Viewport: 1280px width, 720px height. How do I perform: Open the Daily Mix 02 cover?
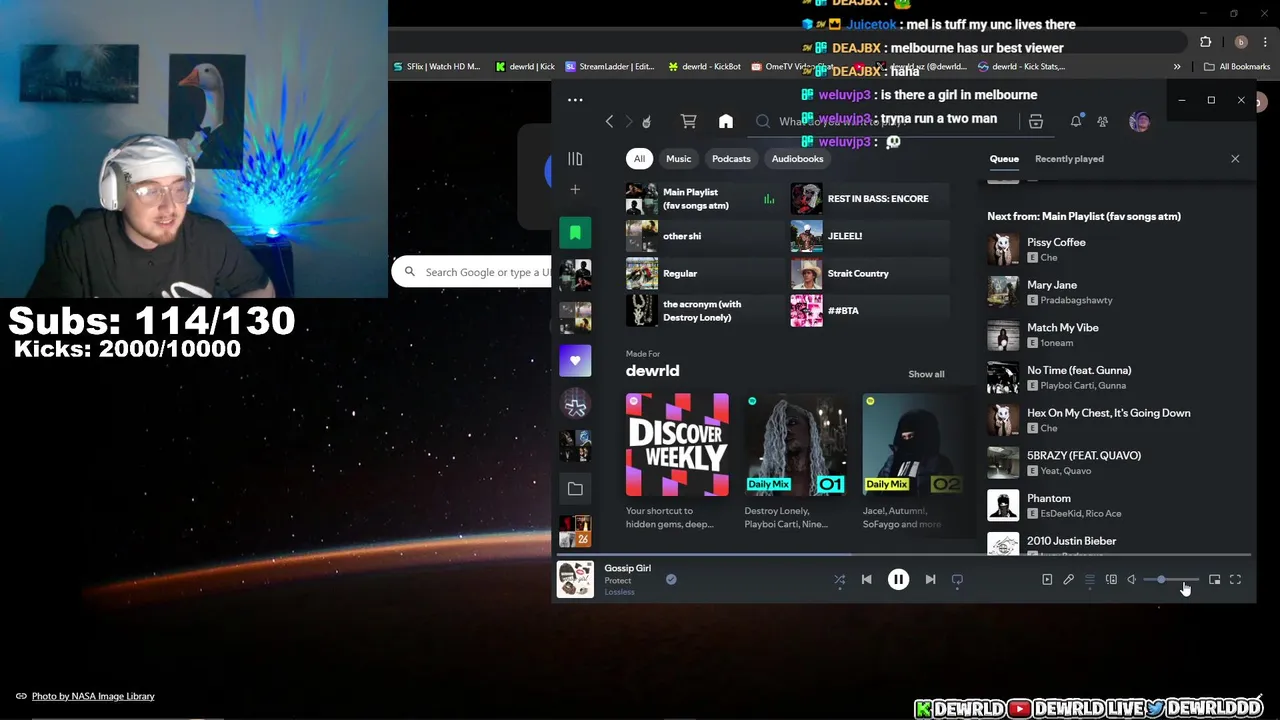912,445
